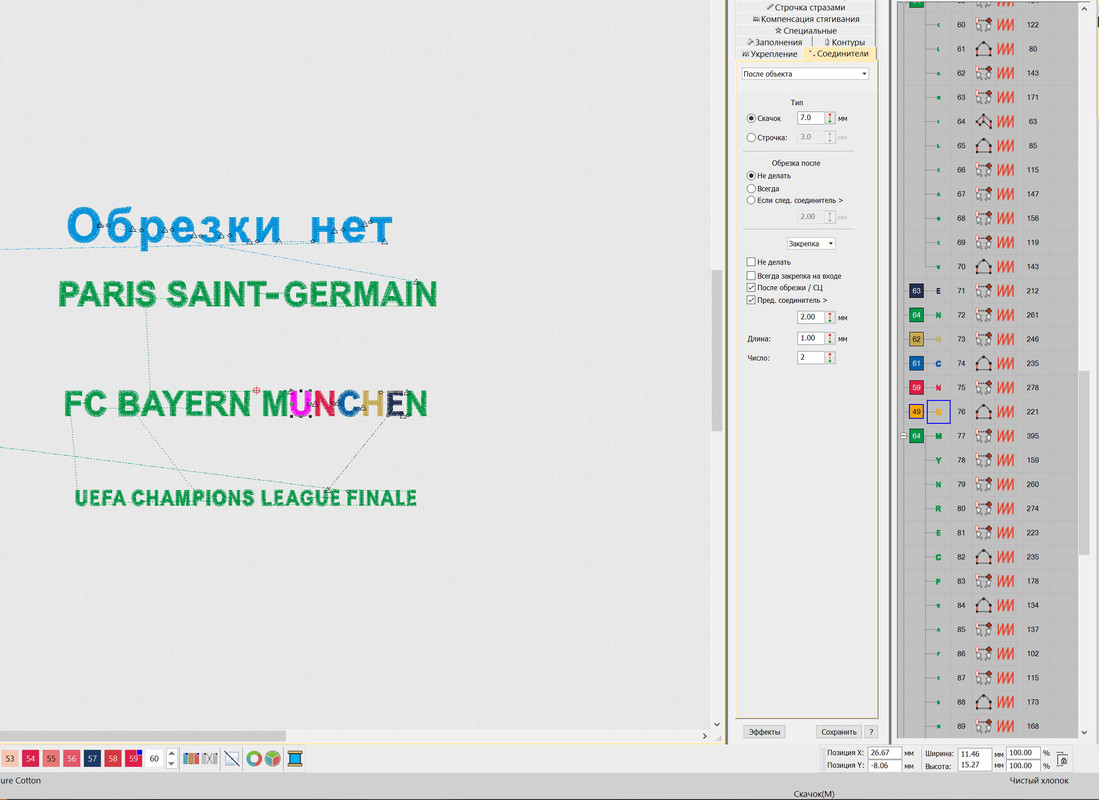The height and width of the screenshot is (800, 1099).
Task: Click the connector icon in row 71
Action: 983,291
